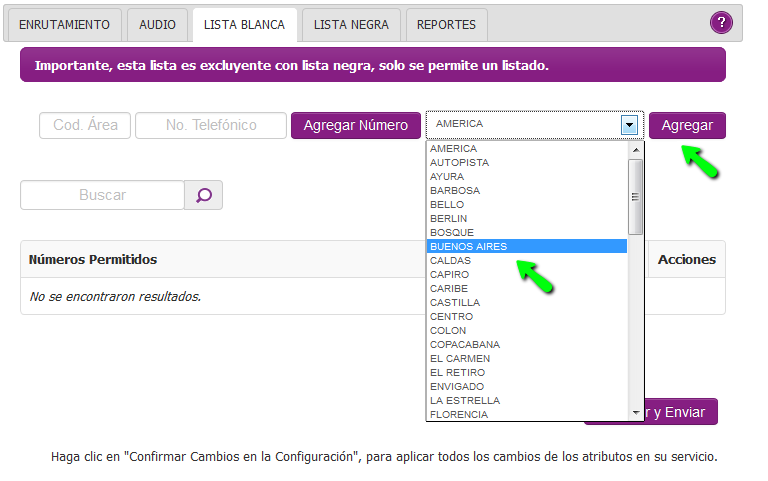Select AYURA from the list

(527, 176)
